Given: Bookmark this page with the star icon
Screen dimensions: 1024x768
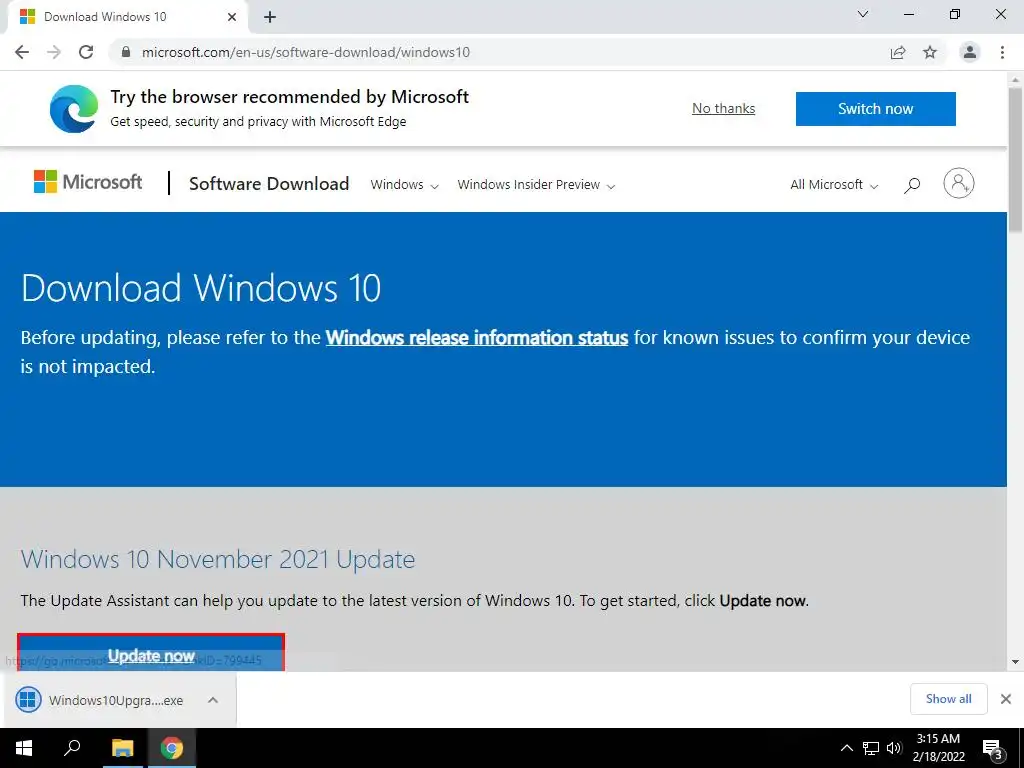Looking at the screenshot, I should [930, 52].
